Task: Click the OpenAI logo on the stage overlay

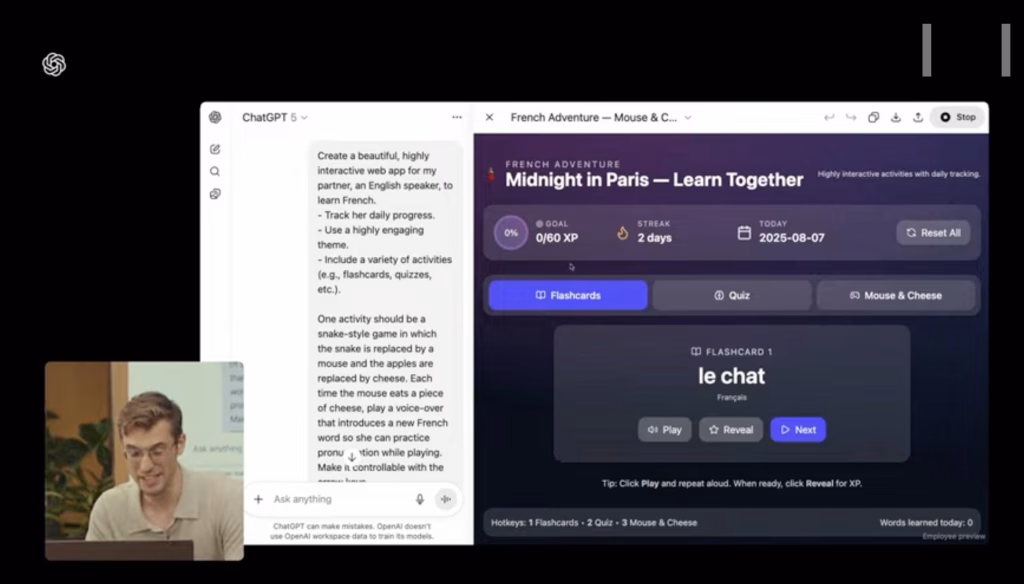Action: [54, 64]
